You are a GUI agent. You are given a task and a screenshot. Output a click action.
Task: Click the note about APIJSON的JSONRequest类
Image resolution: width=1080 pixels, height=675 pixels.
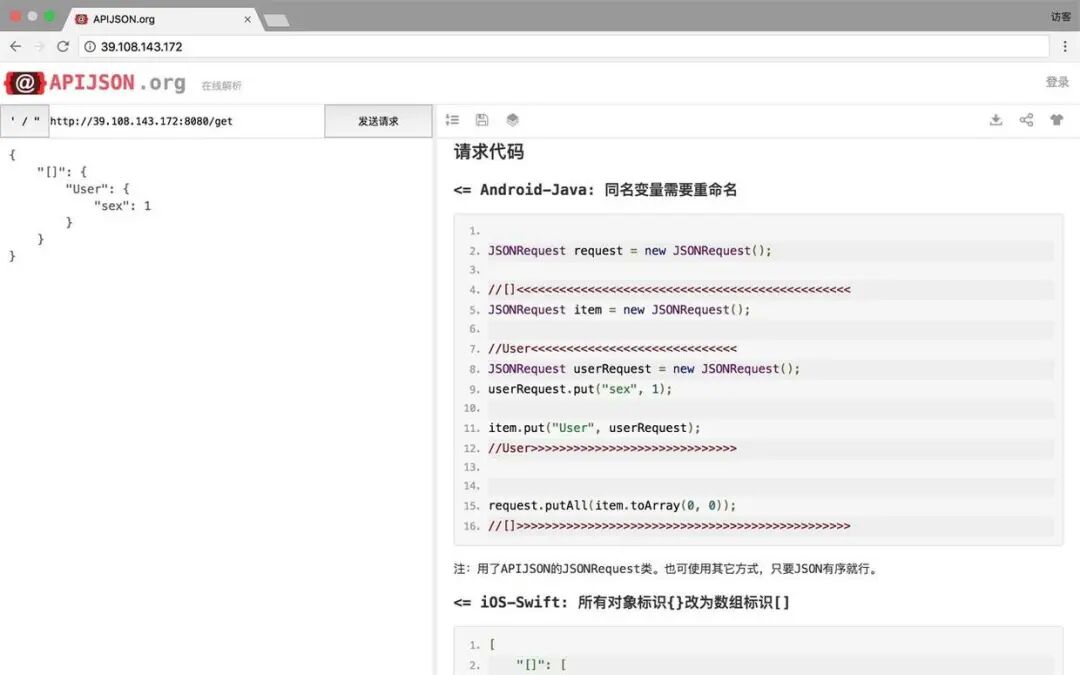click(x=666, y=569)
